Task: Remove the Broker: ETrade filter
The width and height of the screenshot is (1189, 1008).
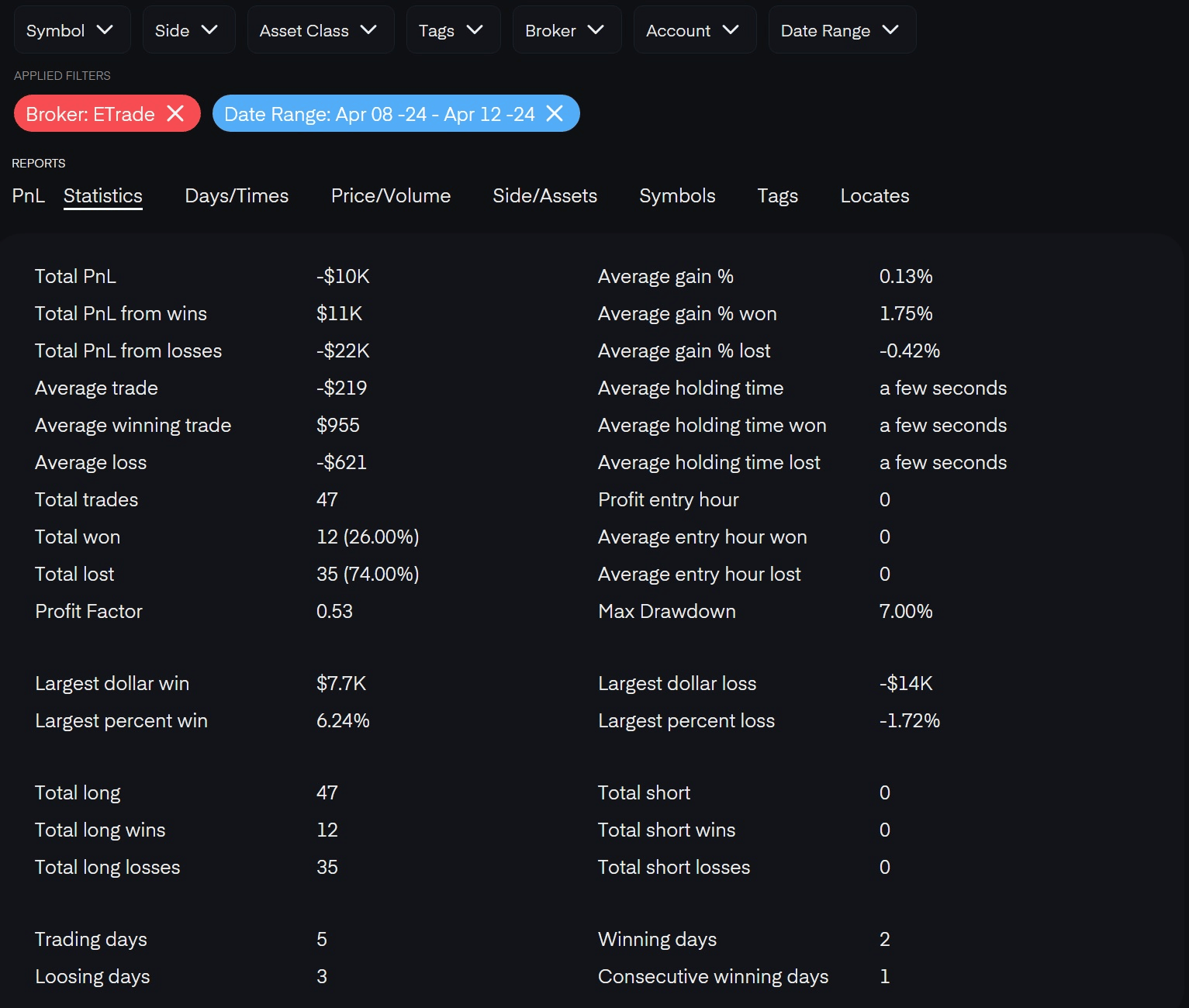Action: click(x=176, y=114)
